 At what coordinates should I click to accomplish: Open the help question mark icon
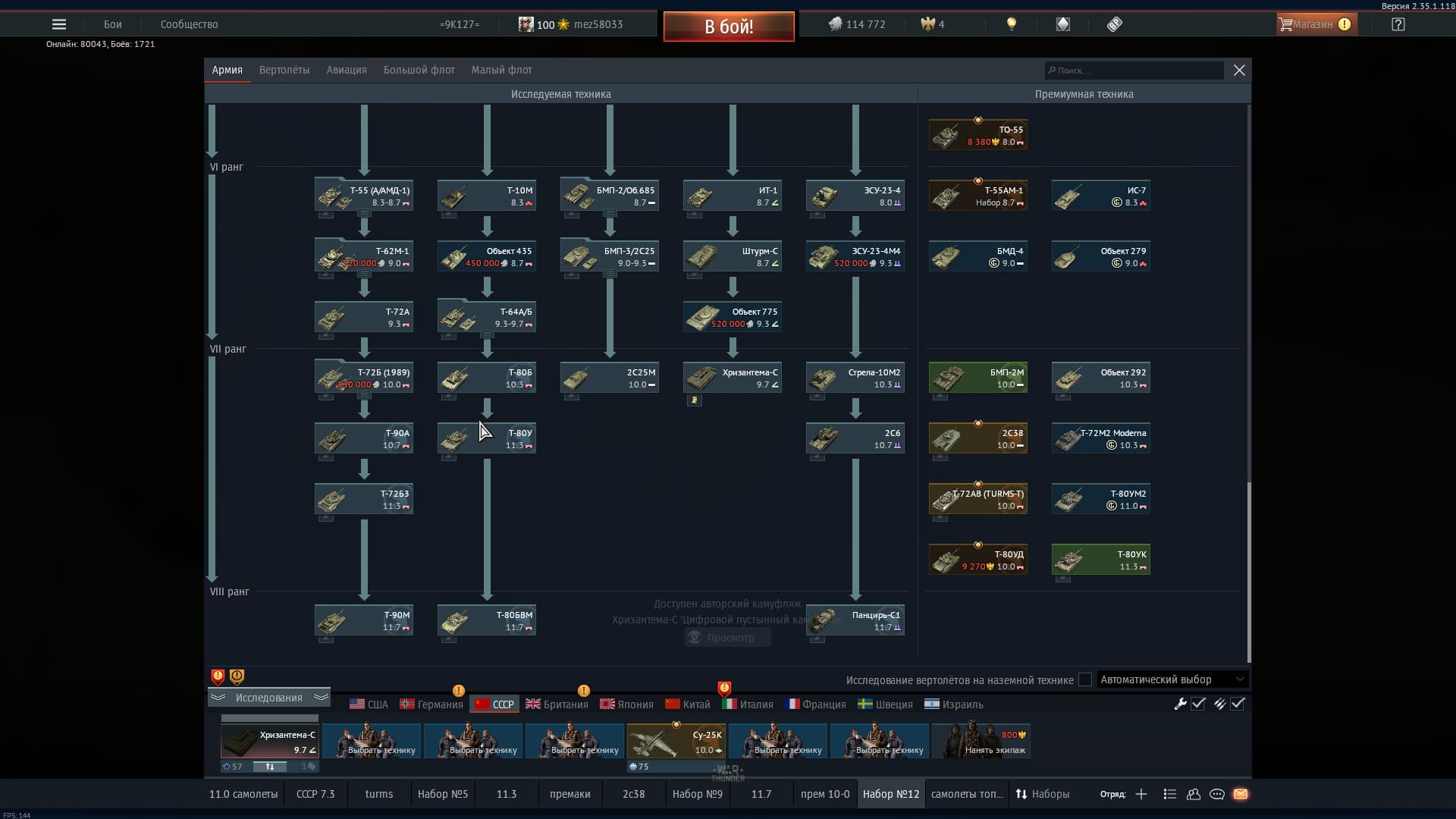[x=1398, y=24]
